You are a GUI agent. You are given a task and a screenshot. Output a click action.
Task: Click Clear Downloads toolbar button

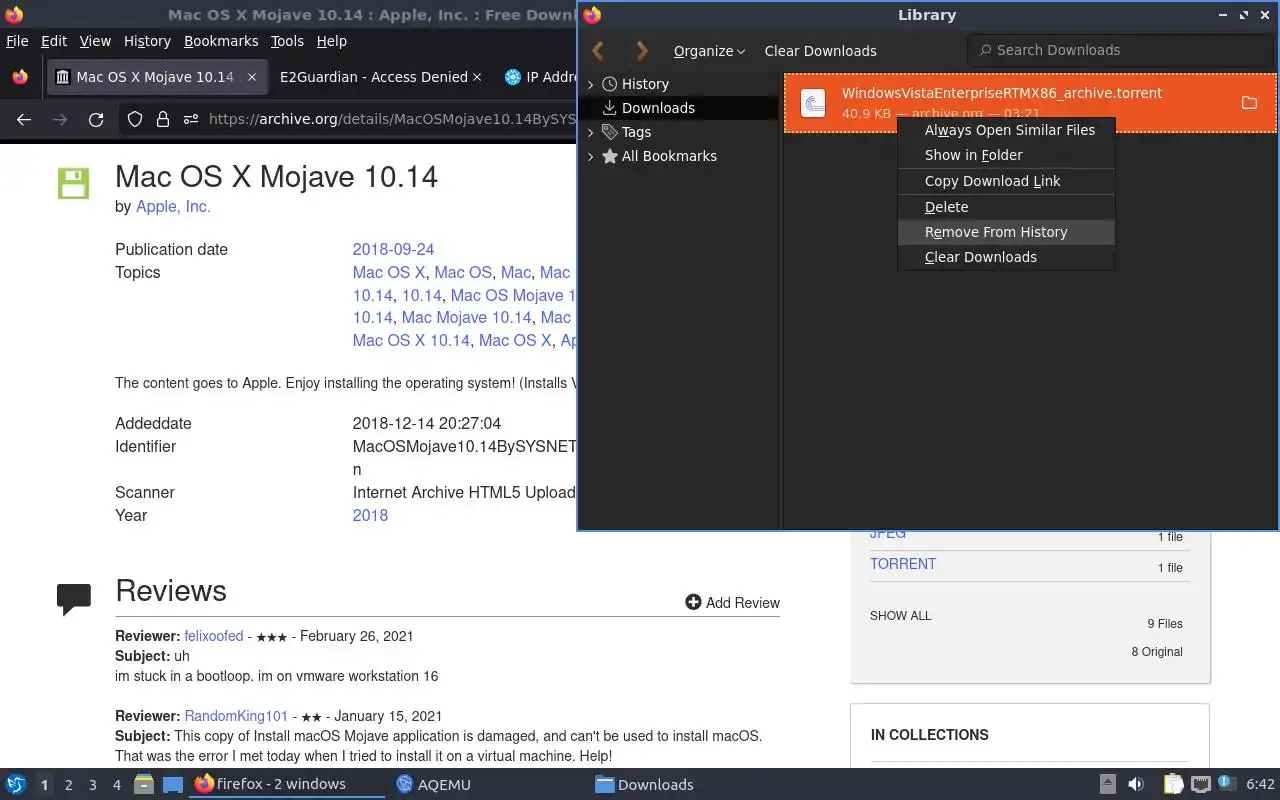pos(820,51)
